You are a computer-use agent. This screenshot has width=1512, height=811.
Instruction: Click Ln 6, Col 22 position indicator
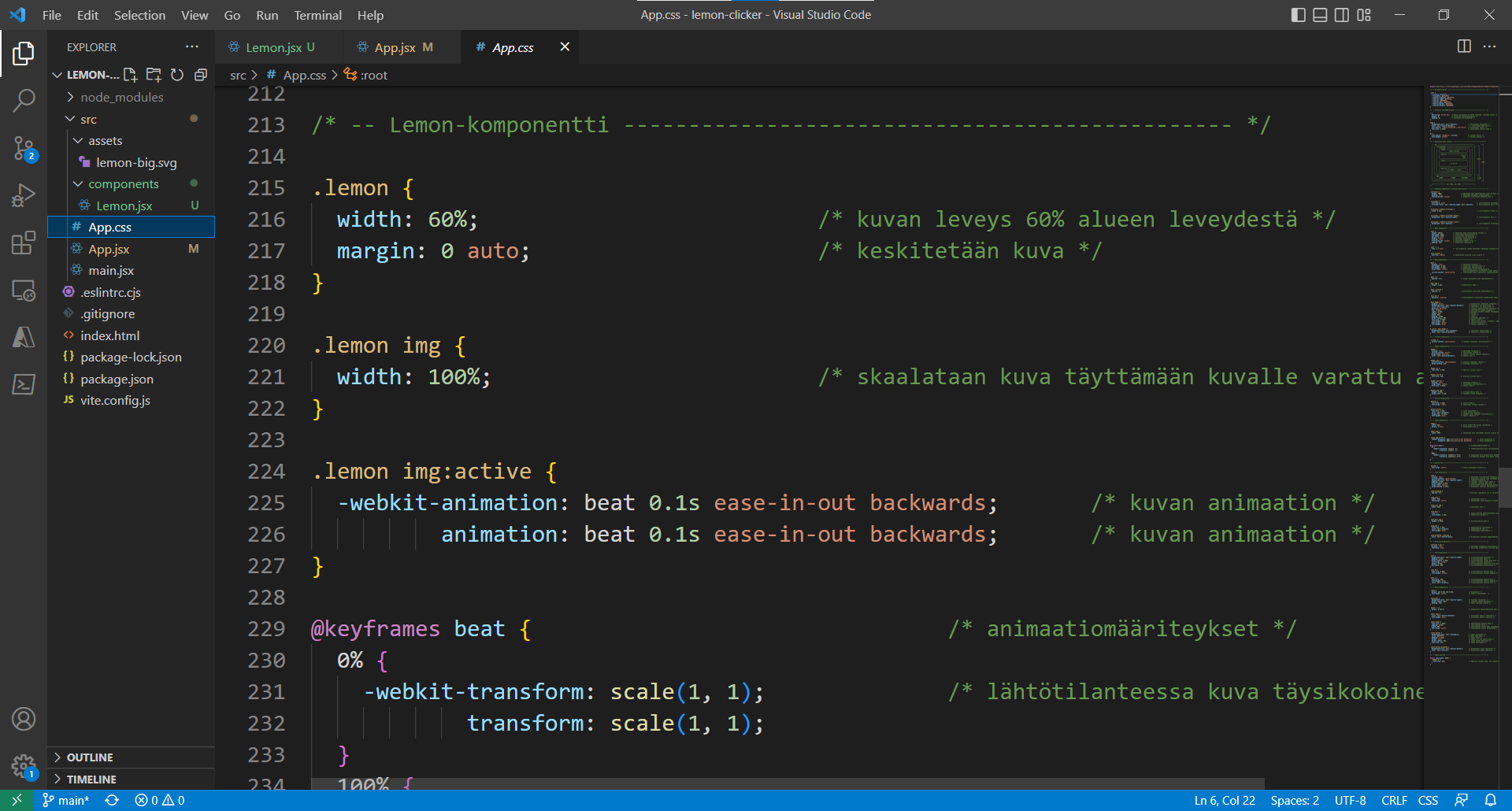click(x=1225, y=800)
